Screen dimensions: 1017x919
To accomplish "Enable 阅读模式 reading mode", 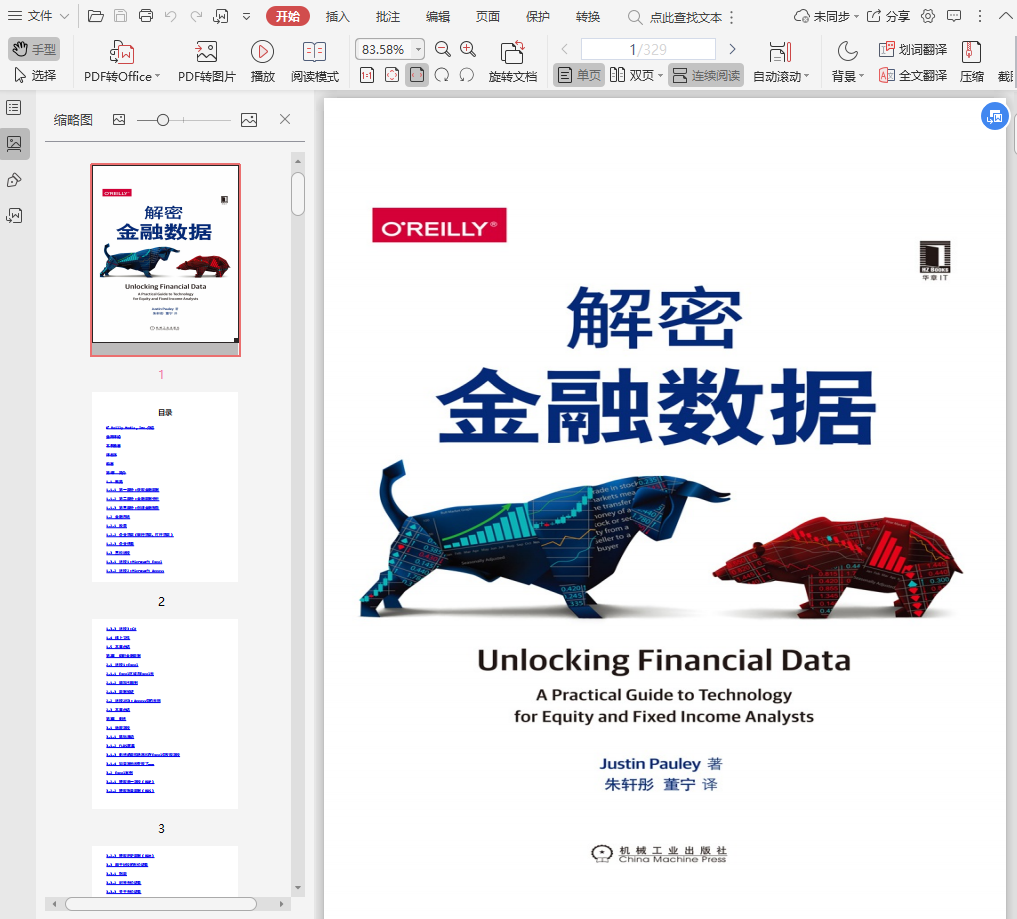I will click(315, 62).
